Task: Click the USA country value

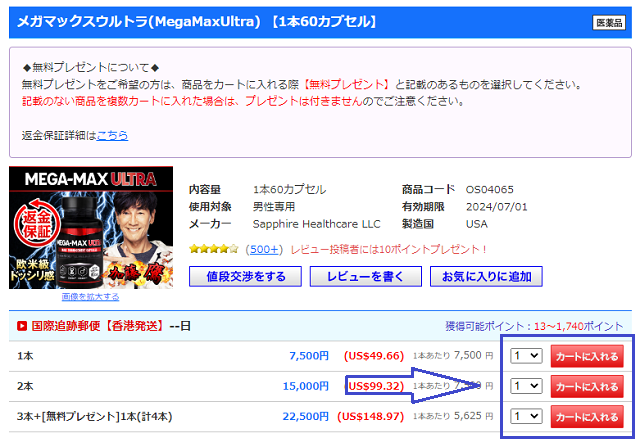Action: 477,224
